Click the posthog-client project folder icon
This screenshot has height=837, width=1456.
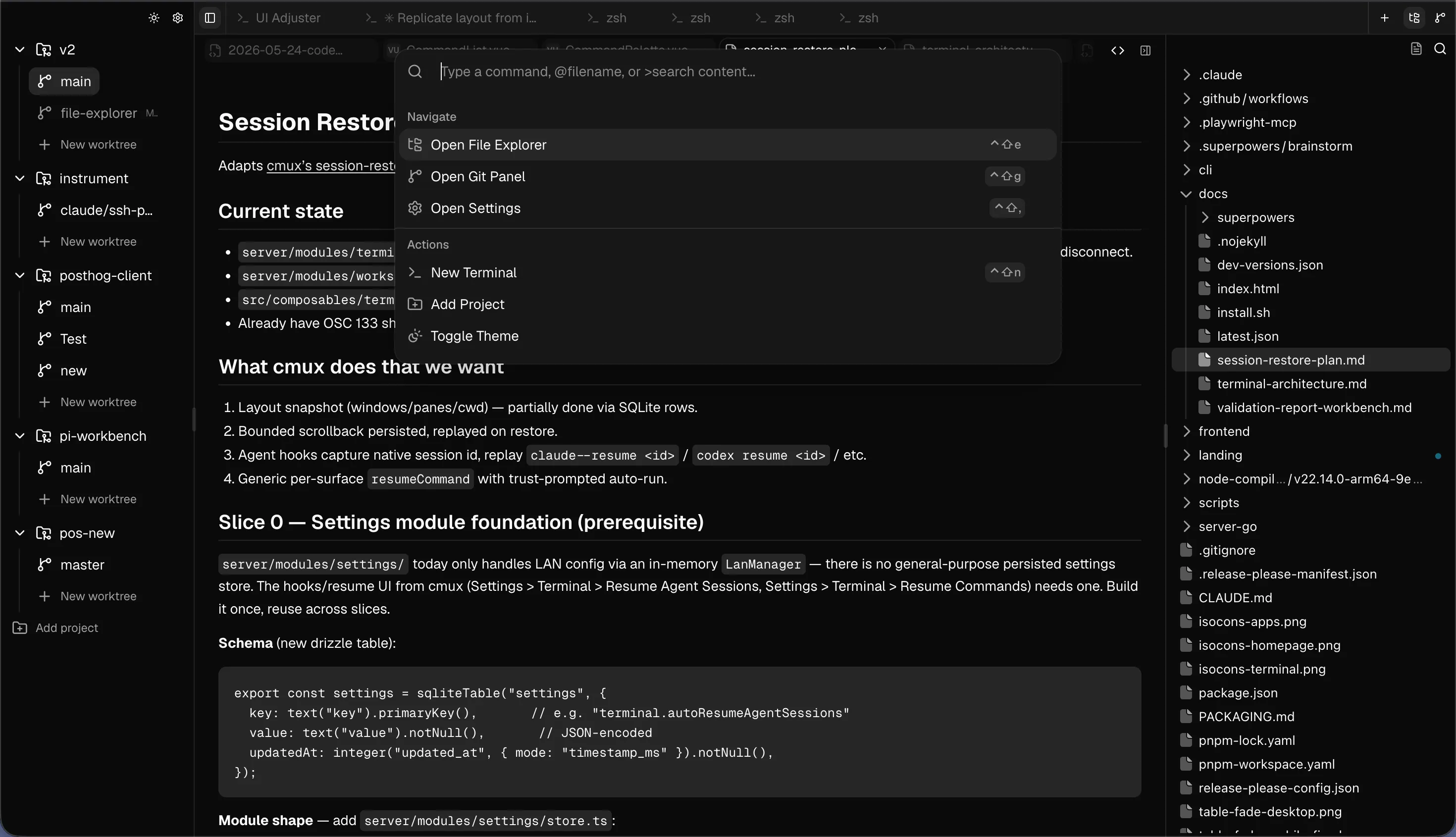pos(44,275)
